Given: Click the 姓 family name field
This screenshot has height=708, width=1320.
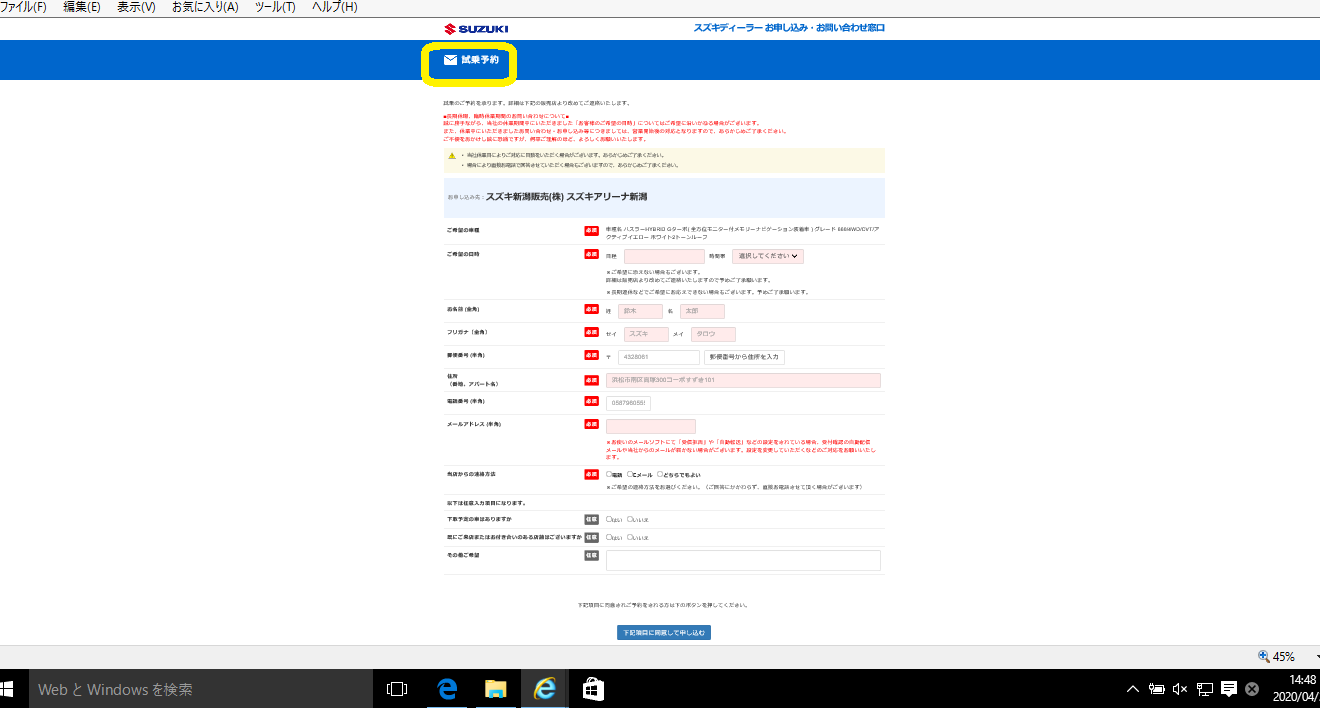Looking at the screenshot, I should click(x=640, y=312).
